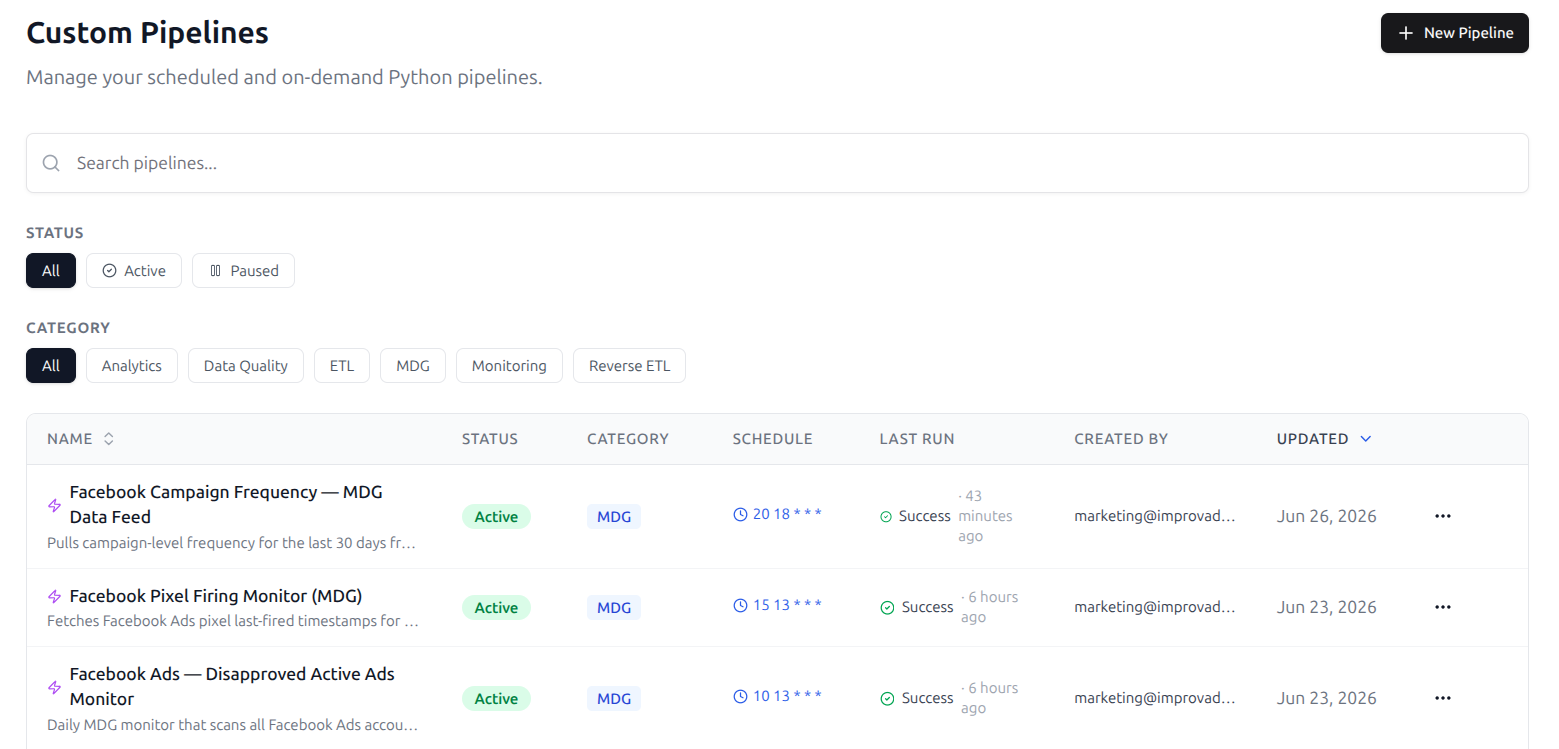Click the 20 18 * * * schedule text
This screenshot has height=749, width=1559.
pos(787,514)
